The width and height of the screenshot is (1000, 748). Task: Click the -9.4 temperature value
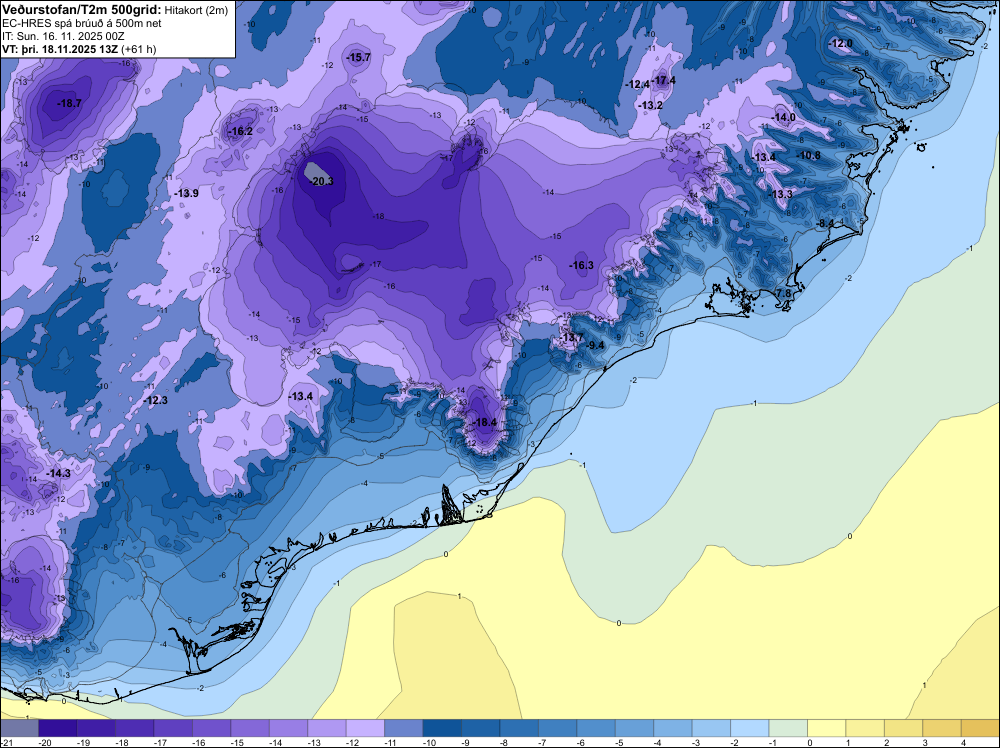(595, 345)
